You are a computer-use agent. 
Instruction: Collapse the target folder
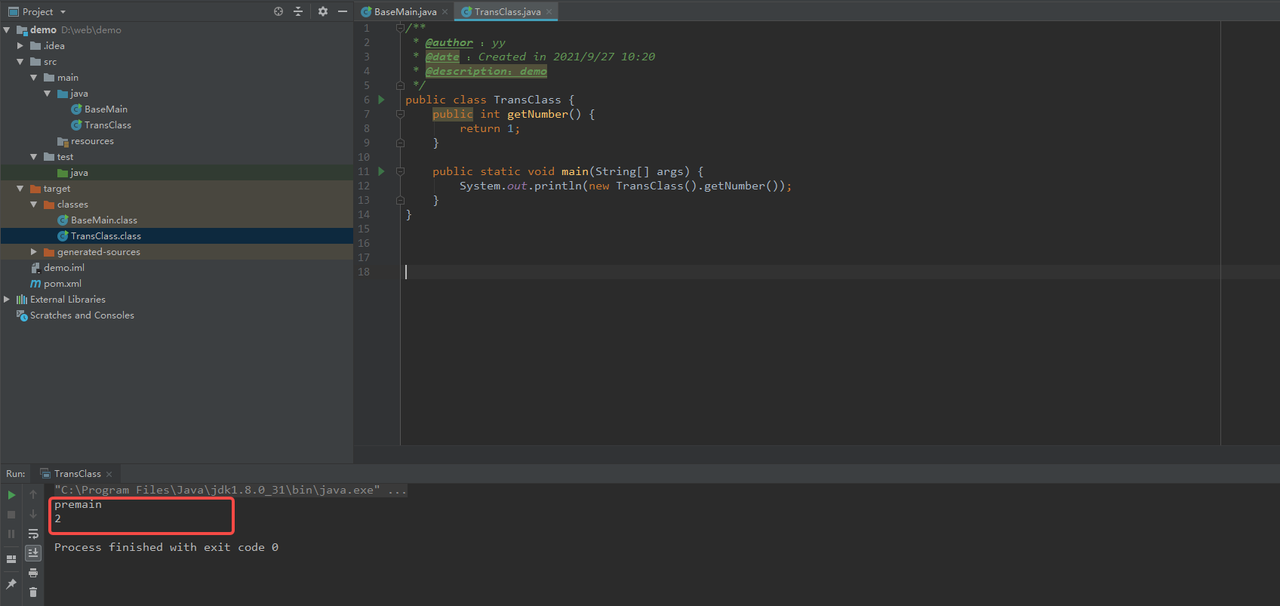pos(21,189)
